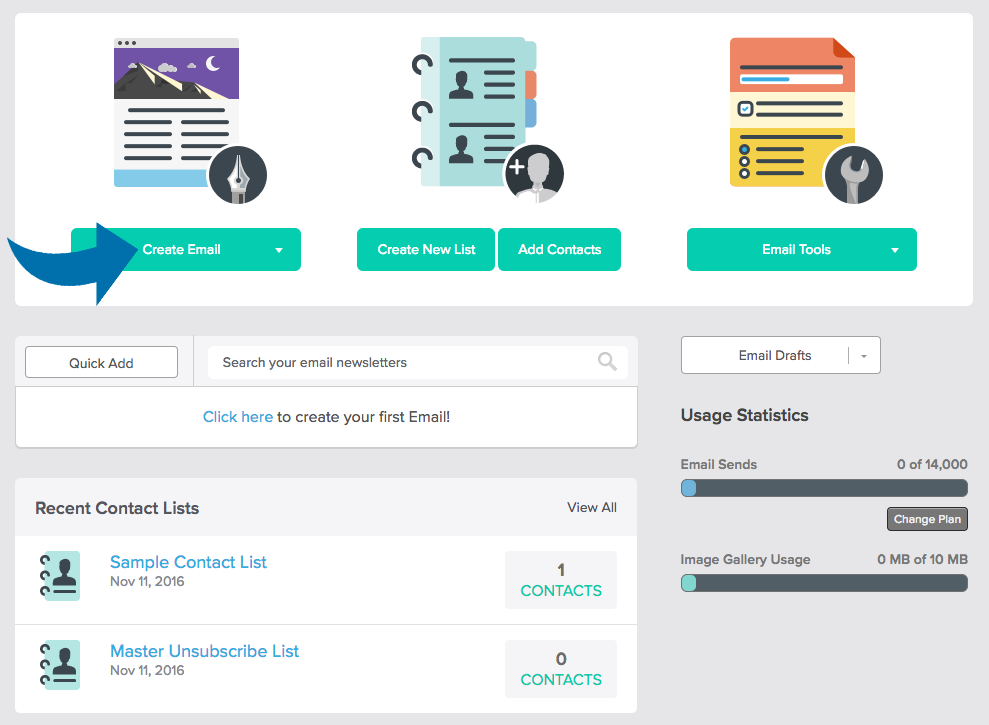Viewport: 989px width, 725px height.
Task: Click the Sample Contact List avatar icon
Action: click(59, 575)
